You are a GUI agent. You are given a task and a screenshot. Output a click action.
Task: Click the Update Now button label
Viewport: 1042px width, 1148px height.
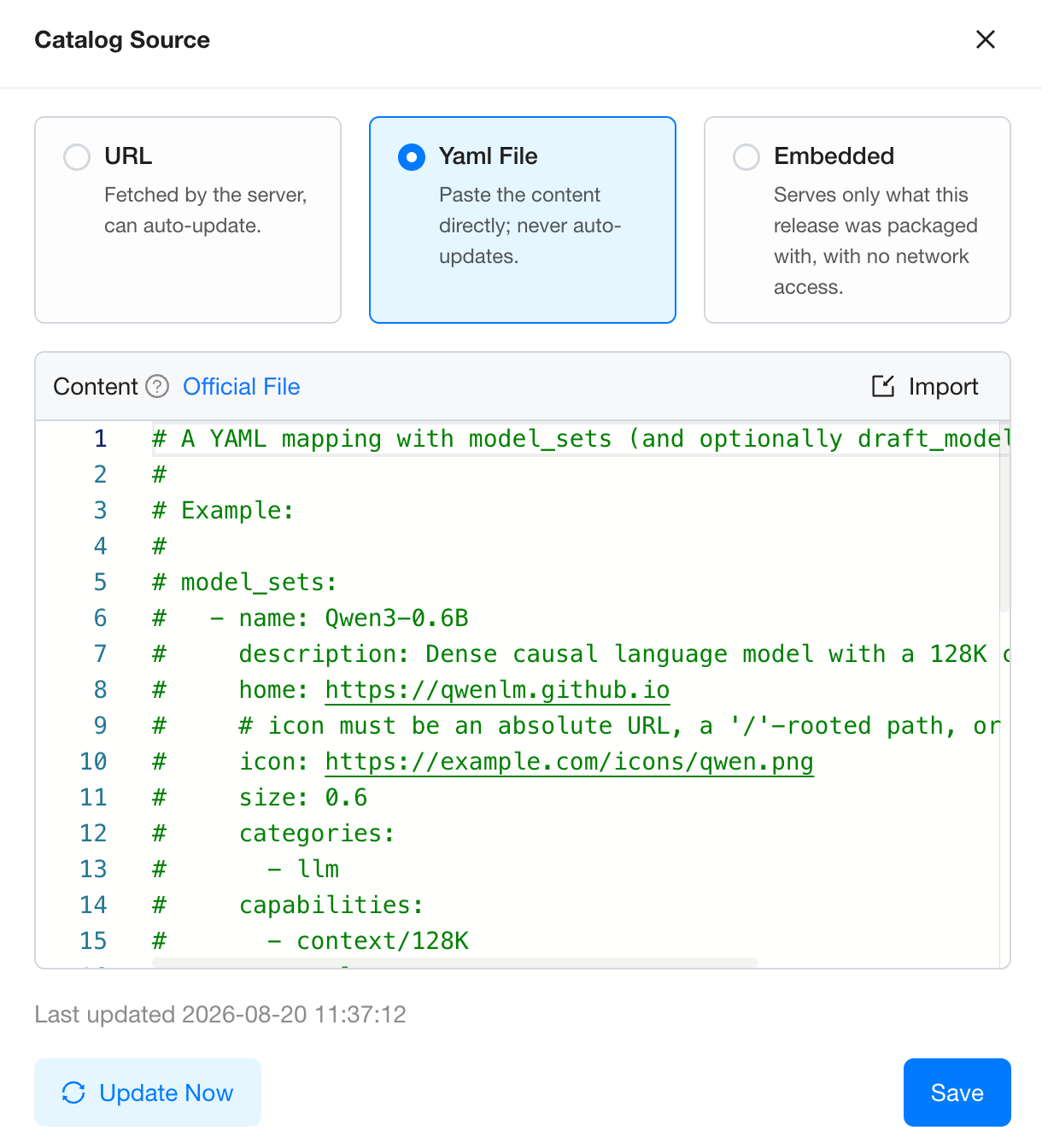pos(167,1092)
